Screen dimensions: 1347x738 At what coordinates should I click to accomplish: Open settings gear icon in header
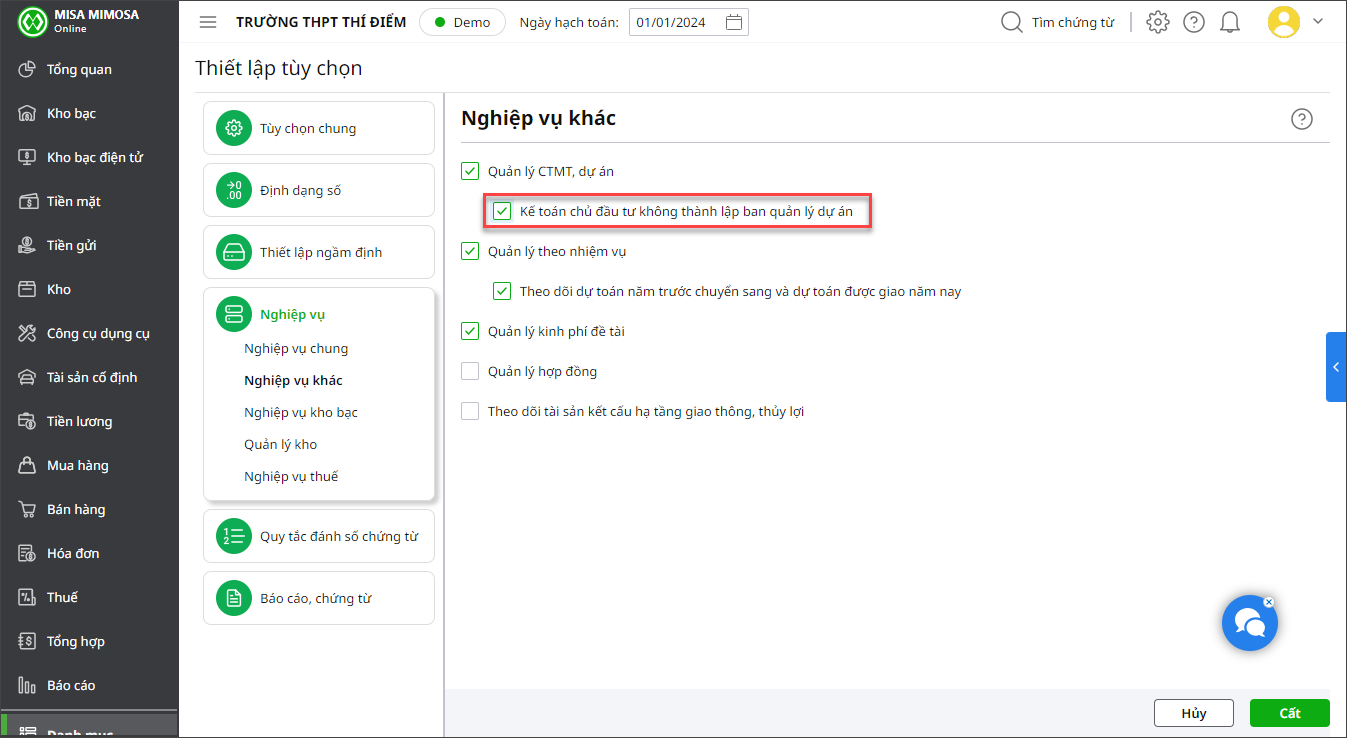point(1158,22)
